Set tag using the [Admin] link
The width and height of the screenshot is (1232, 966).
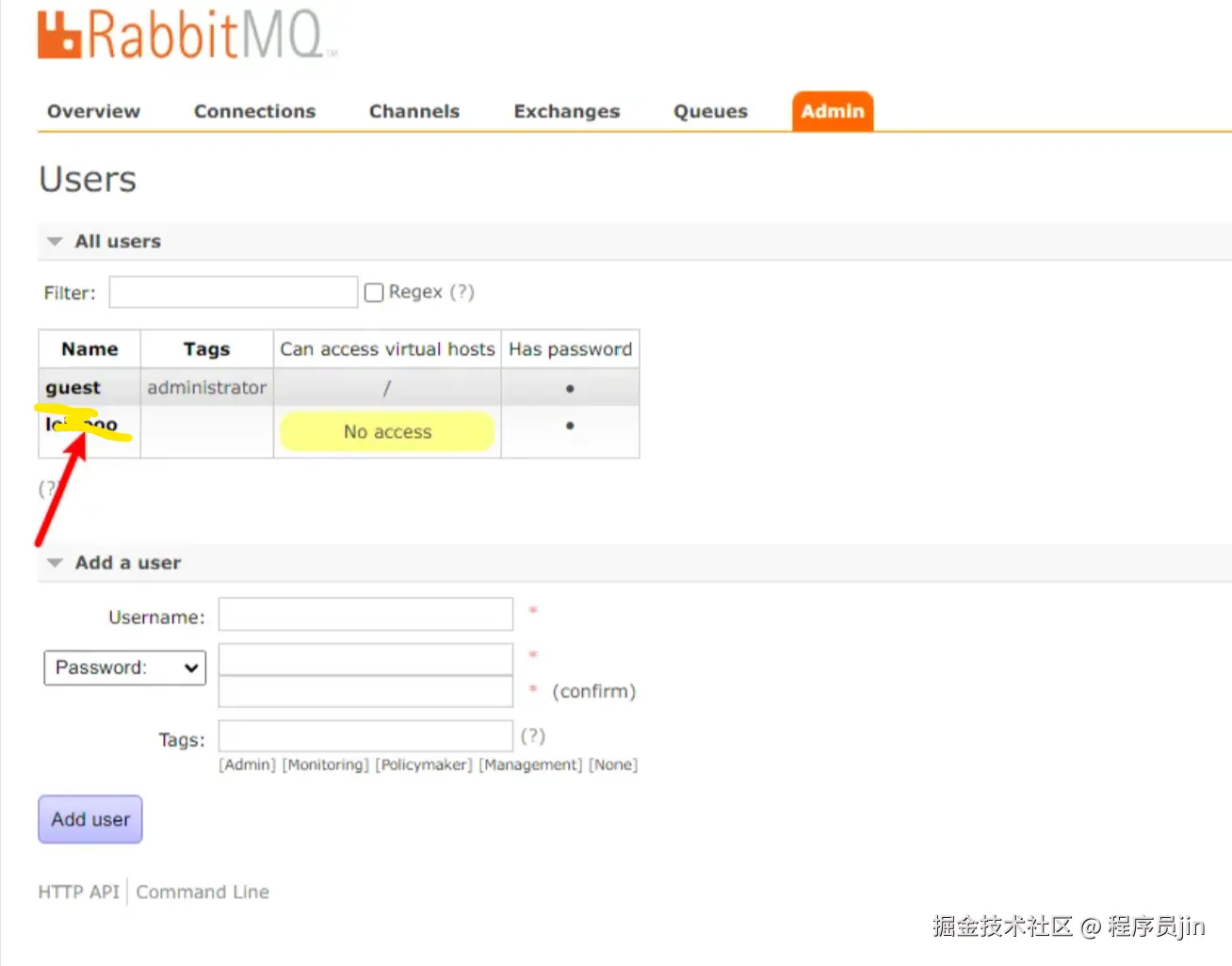point(248,765)
